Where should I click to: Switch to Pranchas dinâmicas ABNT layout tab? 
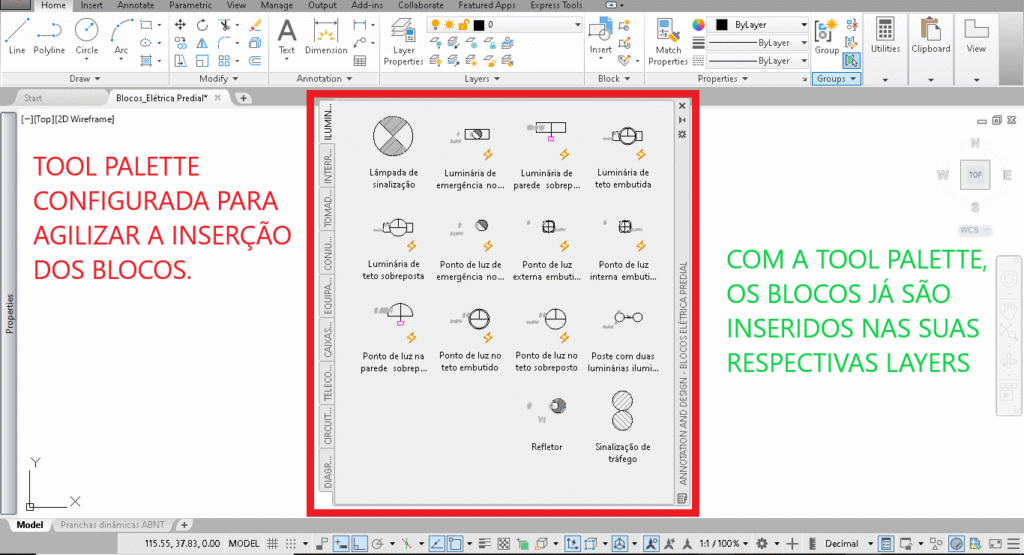pyautogui.click(x=112, y=524)
